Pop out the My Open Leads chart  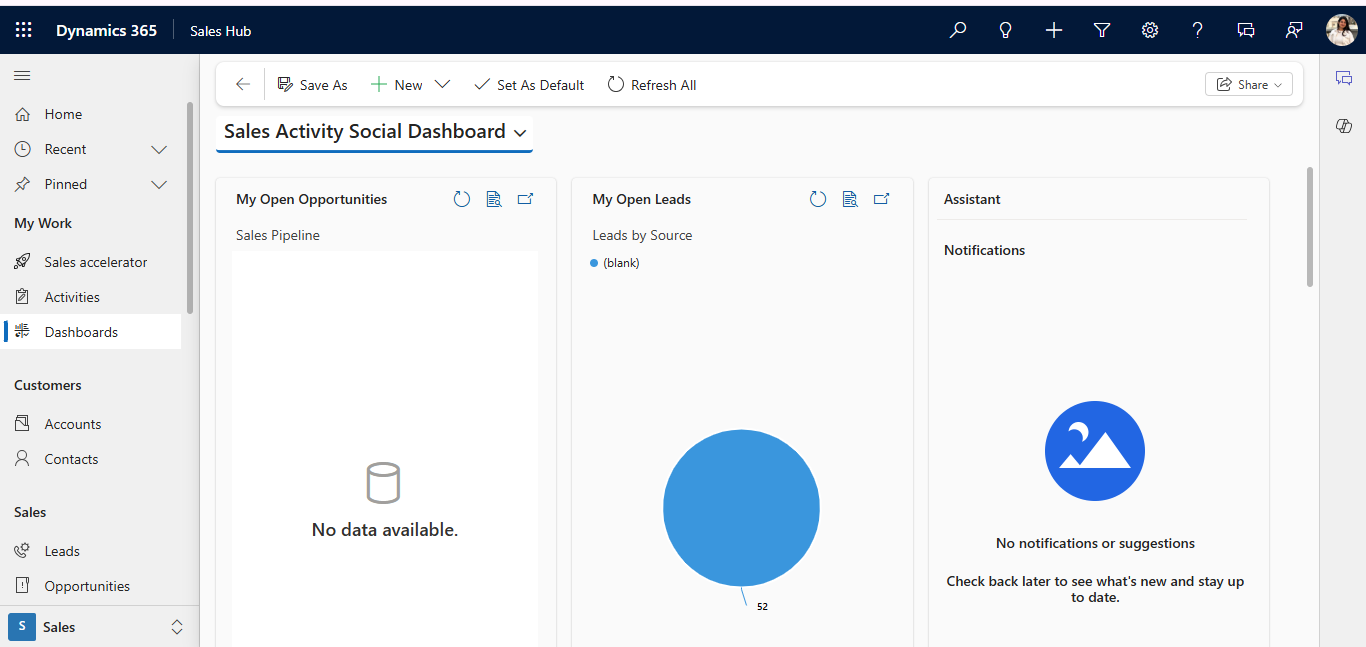click(x=881, y=198)
